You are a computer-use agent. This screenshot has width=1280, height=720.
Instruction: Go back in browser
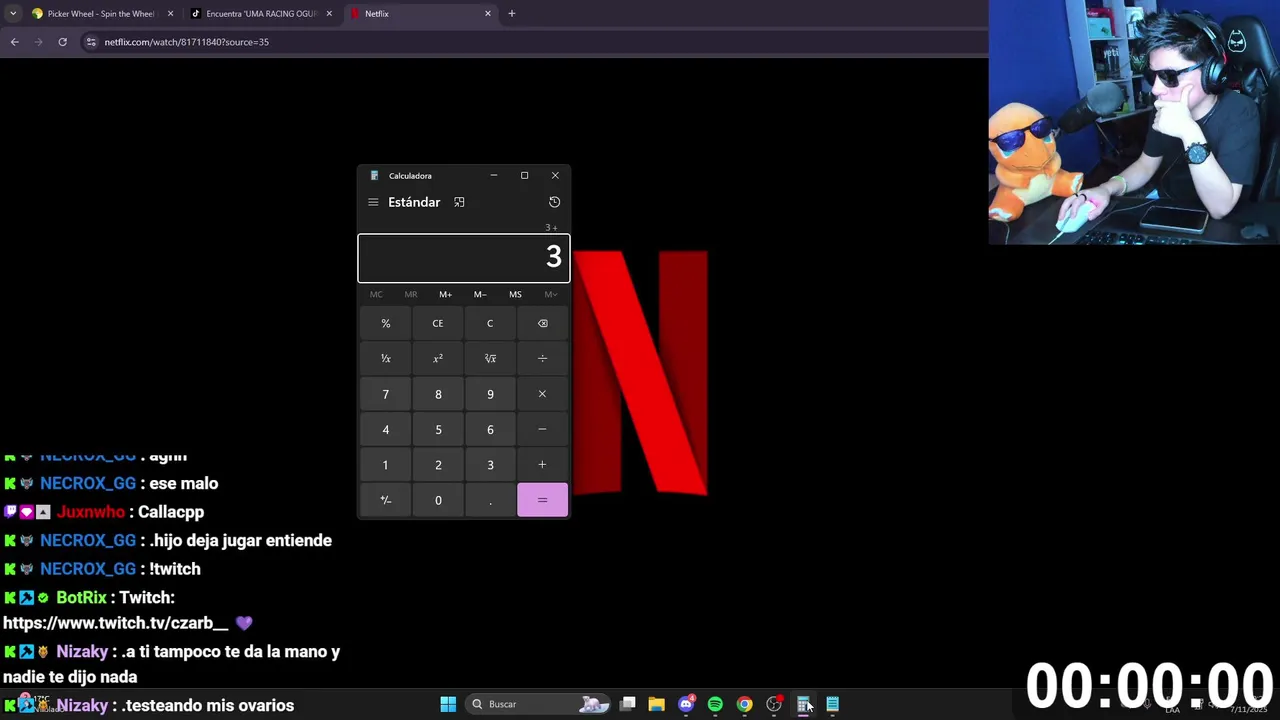[15, 42]
